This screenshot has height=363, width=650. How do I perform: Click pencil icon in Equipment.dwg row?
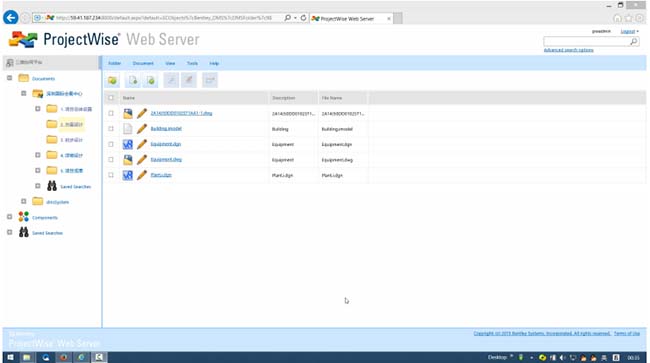[x=142, y=160]
